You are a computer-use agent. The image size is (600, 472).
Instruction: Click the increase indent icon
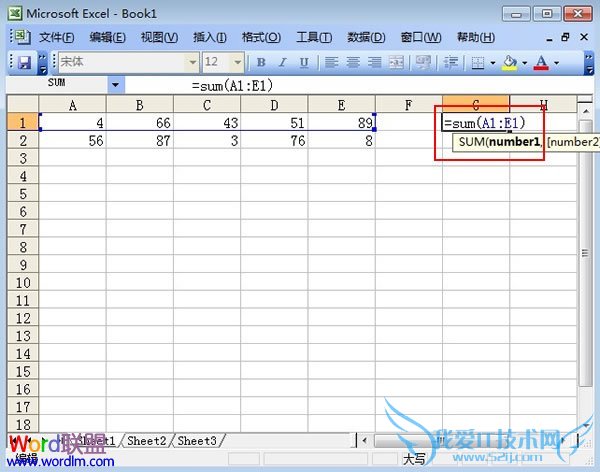pyautogui.click(x=451, y=62)
